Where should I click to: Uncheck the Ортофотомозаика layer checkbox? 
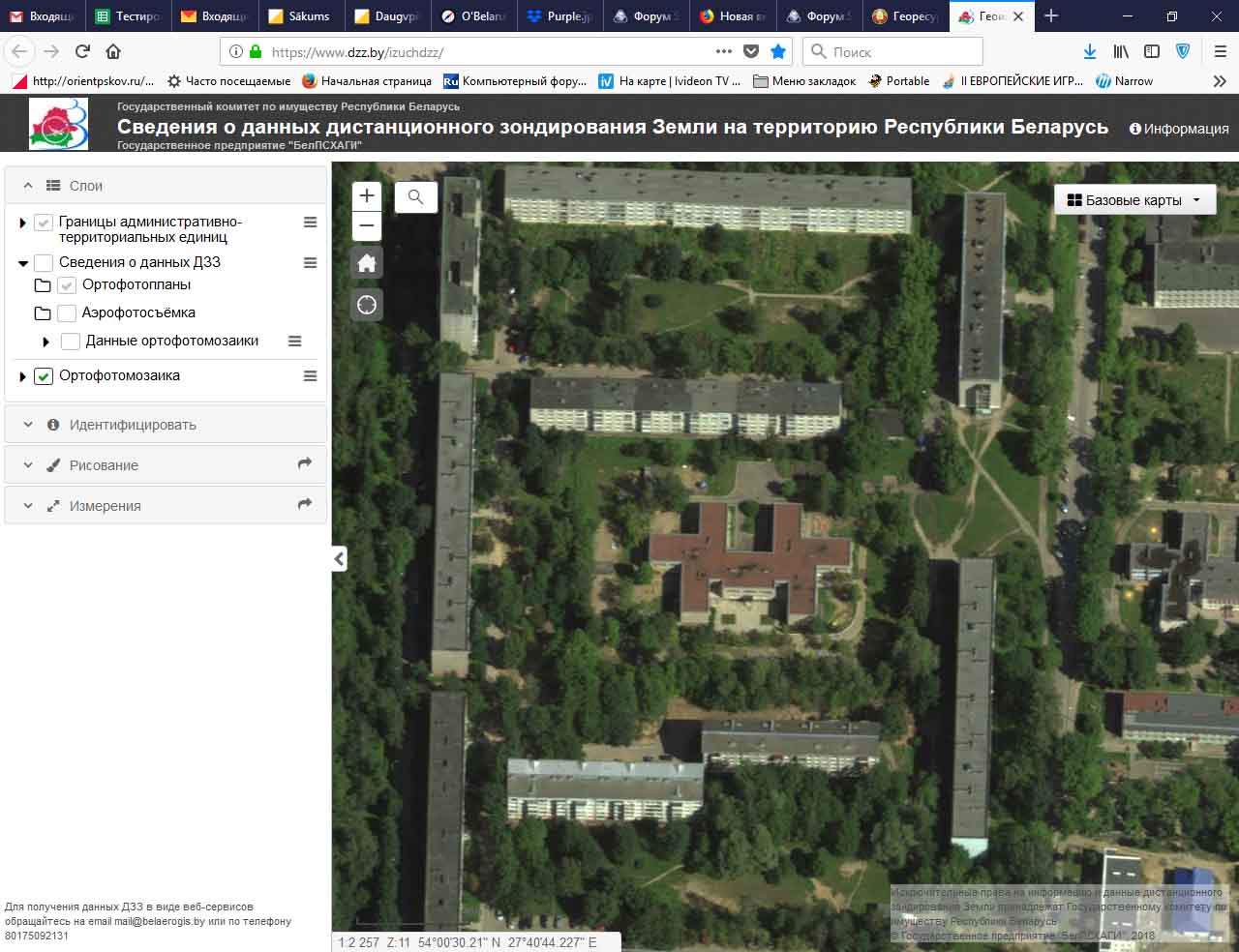coord(44,376)
